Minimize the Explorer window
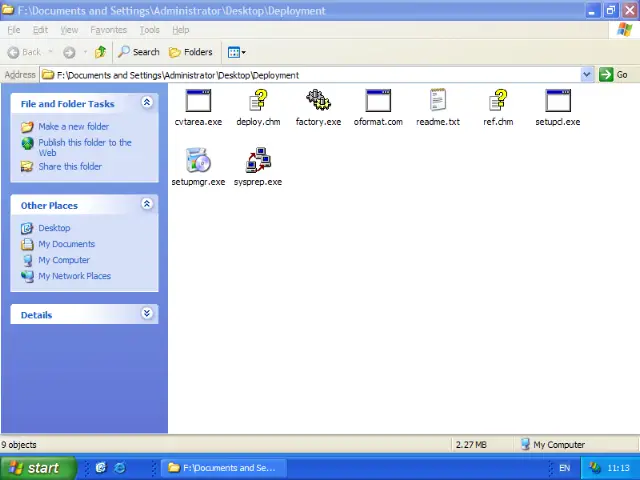The height and width of the screenshot is (480, 640). [593, 10]
